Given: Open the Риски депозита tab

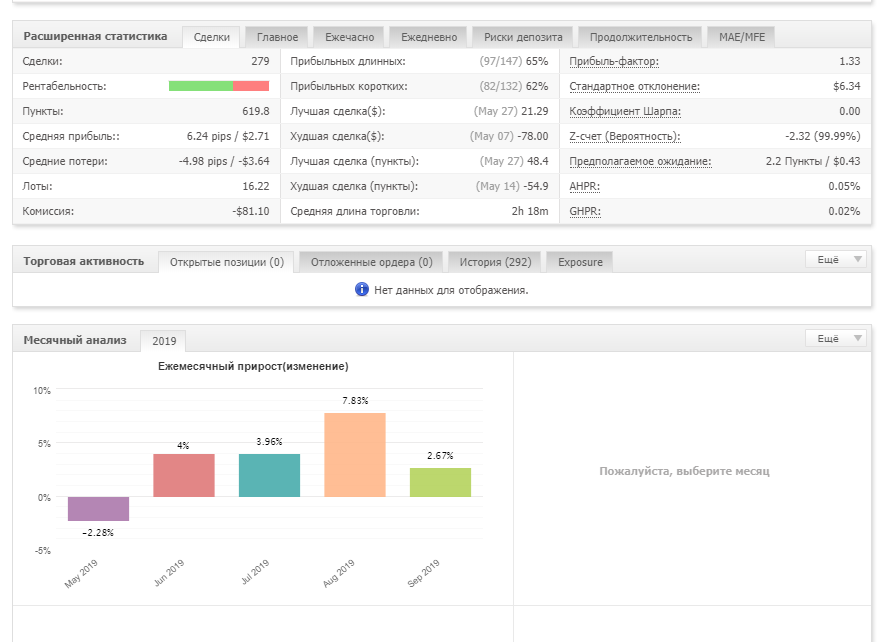Looking at the screenshot, I should (523, 37).
